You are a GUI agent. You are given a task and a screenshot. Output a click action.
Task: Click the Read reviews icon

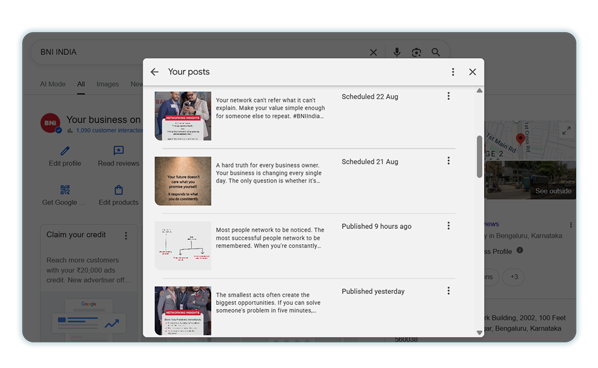coord(119,151)
